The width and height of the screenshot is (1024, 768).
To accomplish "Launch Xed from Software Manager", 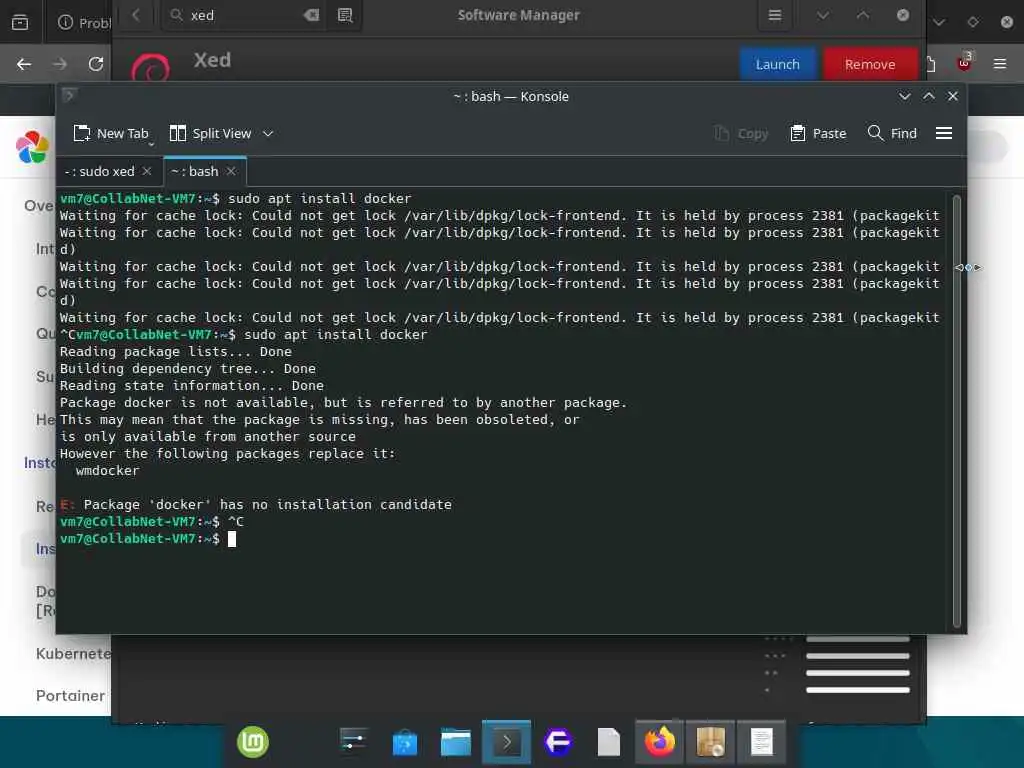I will tap(777, 64).
